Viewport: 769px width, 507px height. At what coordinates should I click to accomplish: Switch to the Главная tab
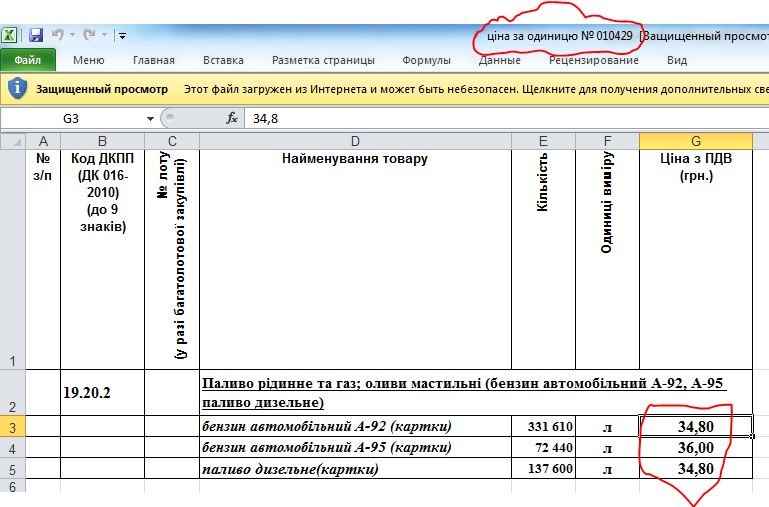[x=154, y=60]
